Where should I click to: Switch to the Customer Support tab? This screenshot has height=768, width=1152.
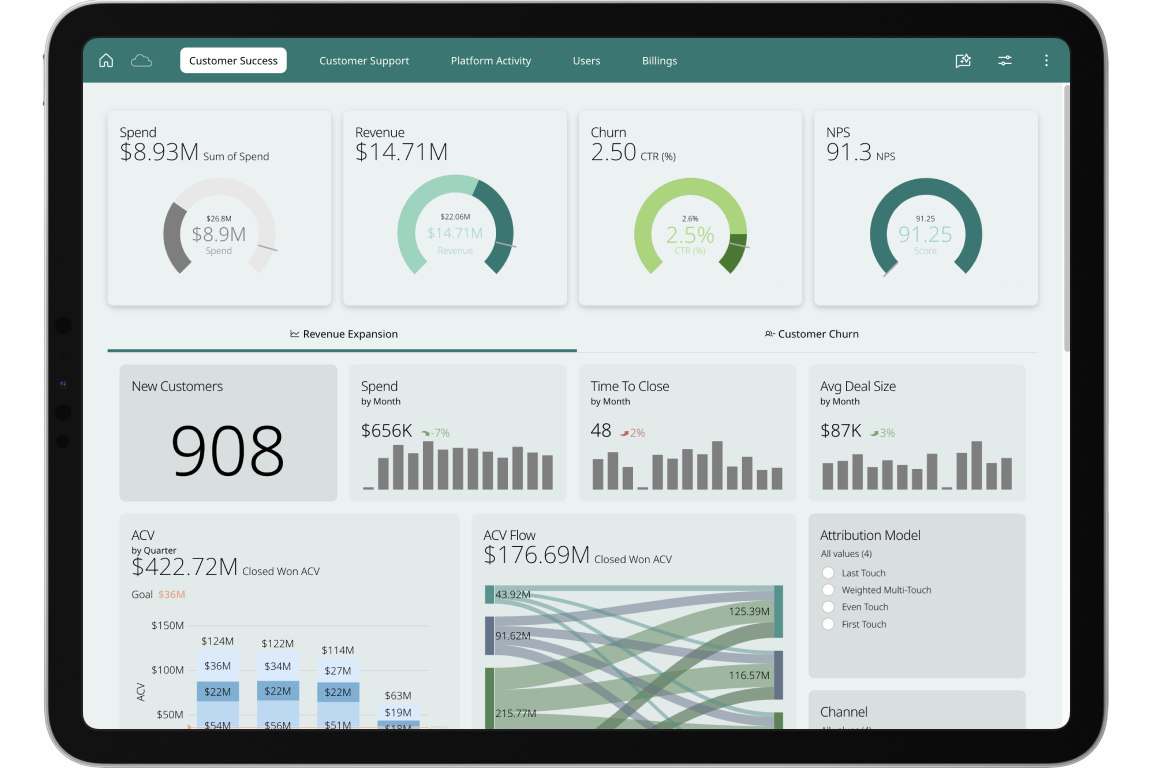(364, 60)
